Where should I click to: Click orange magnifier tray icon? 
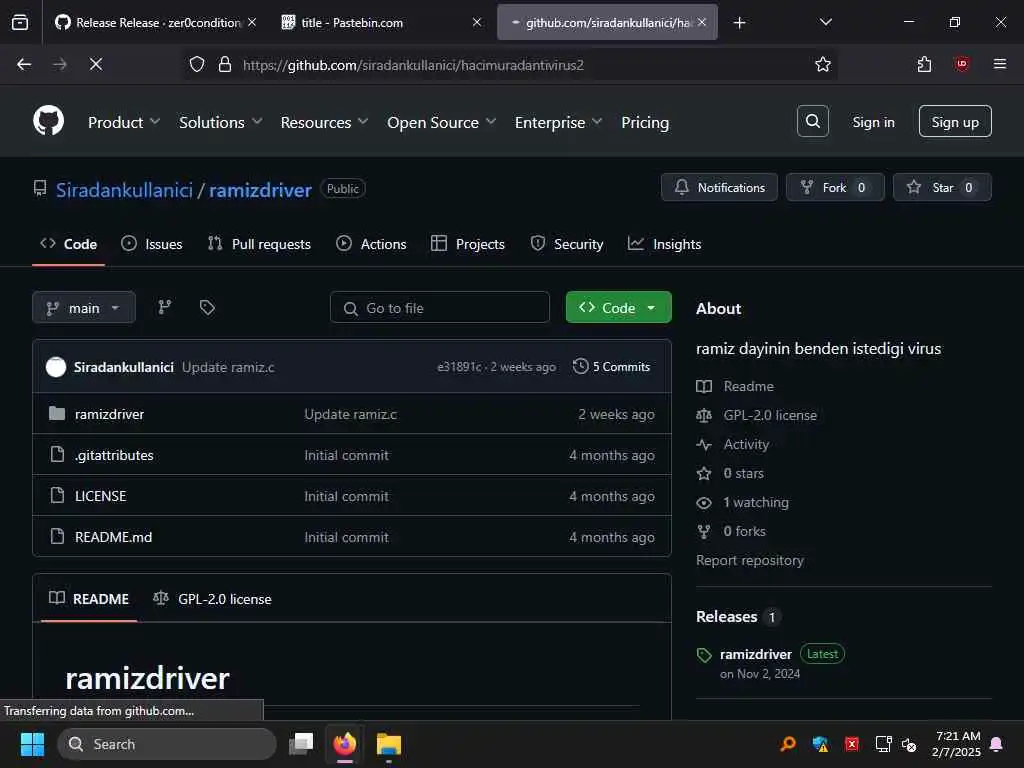[x=788, y=744]
